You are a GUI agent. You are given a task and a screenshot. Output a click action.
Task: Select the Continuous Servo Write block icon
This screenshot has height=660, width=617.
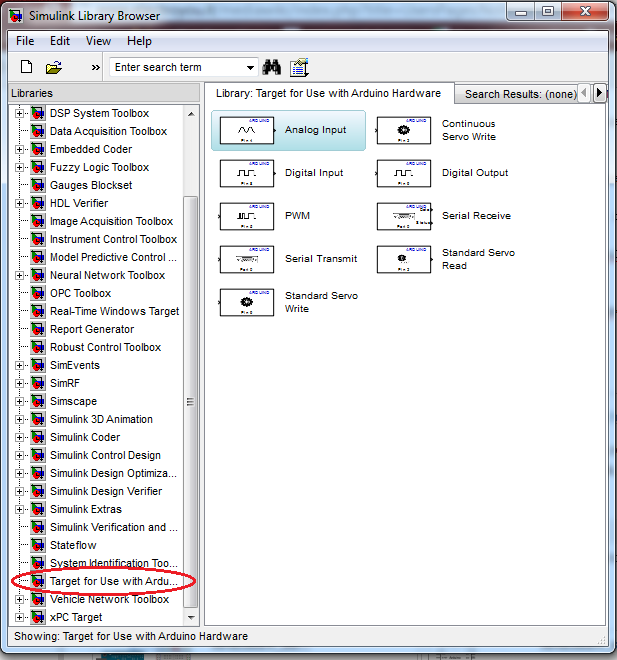tap(403, 131)
